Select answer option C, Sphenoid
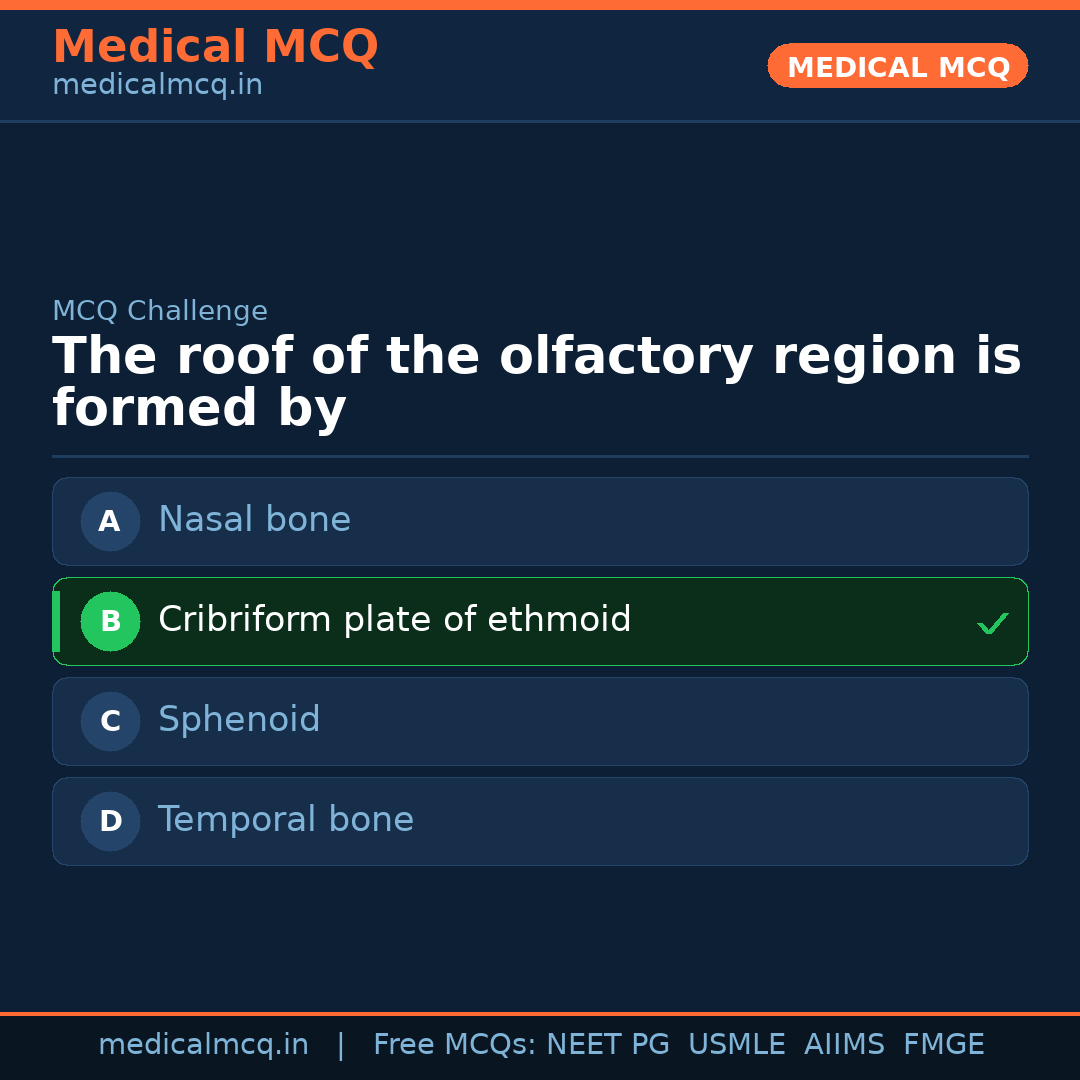 (x=540, y=721)
